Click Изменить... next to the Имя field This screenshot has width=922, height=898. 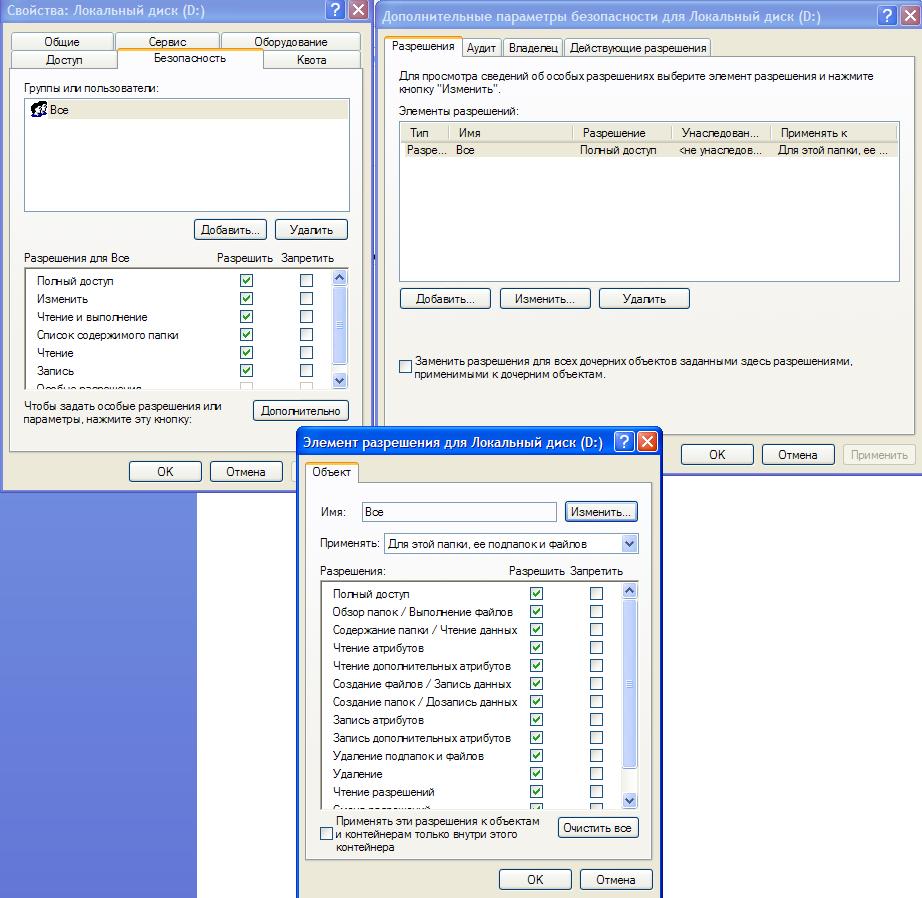601,512
